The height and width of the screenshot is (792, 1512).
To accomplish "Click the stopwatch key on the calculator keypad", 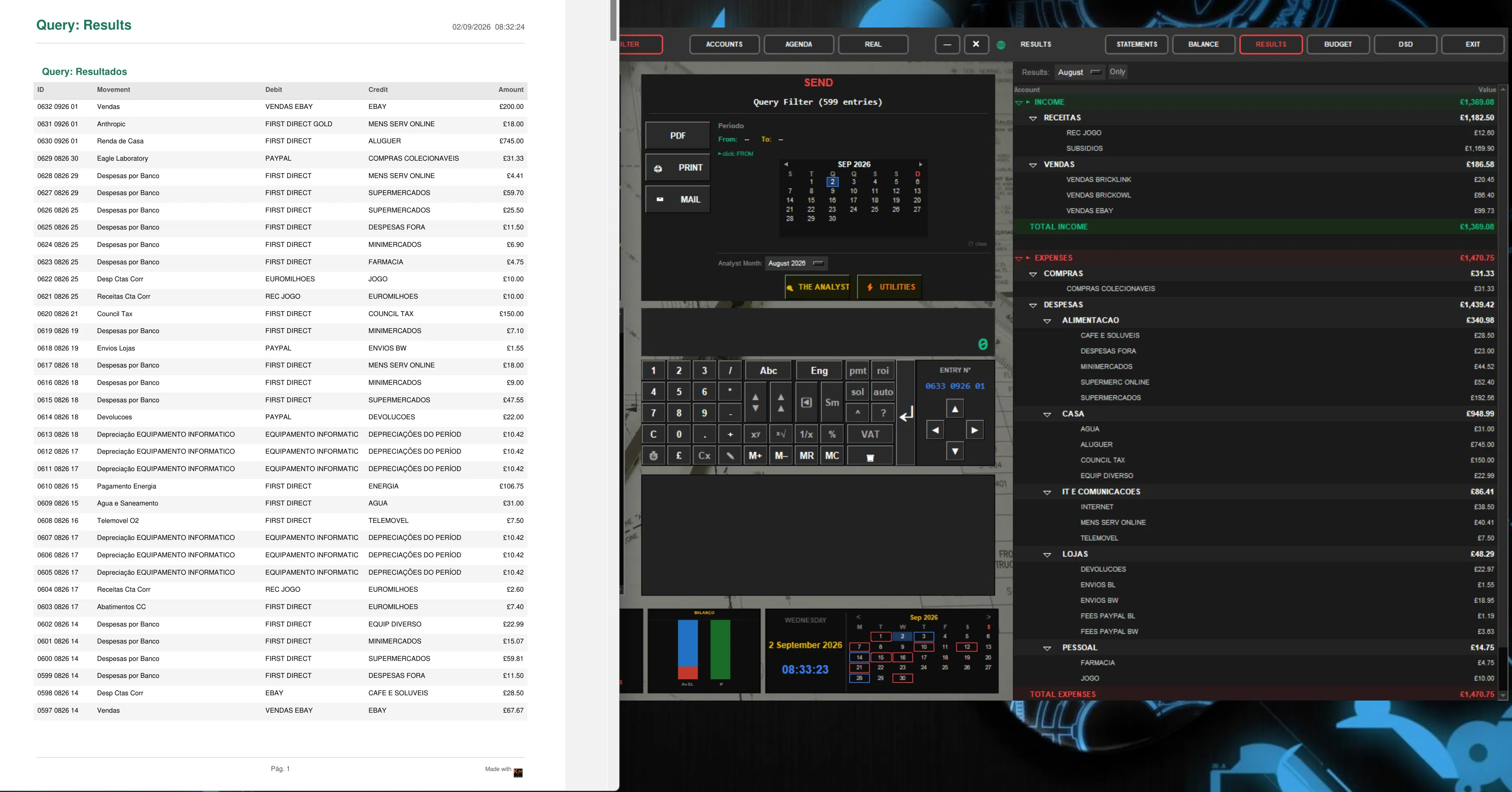I will pos(653,456).
